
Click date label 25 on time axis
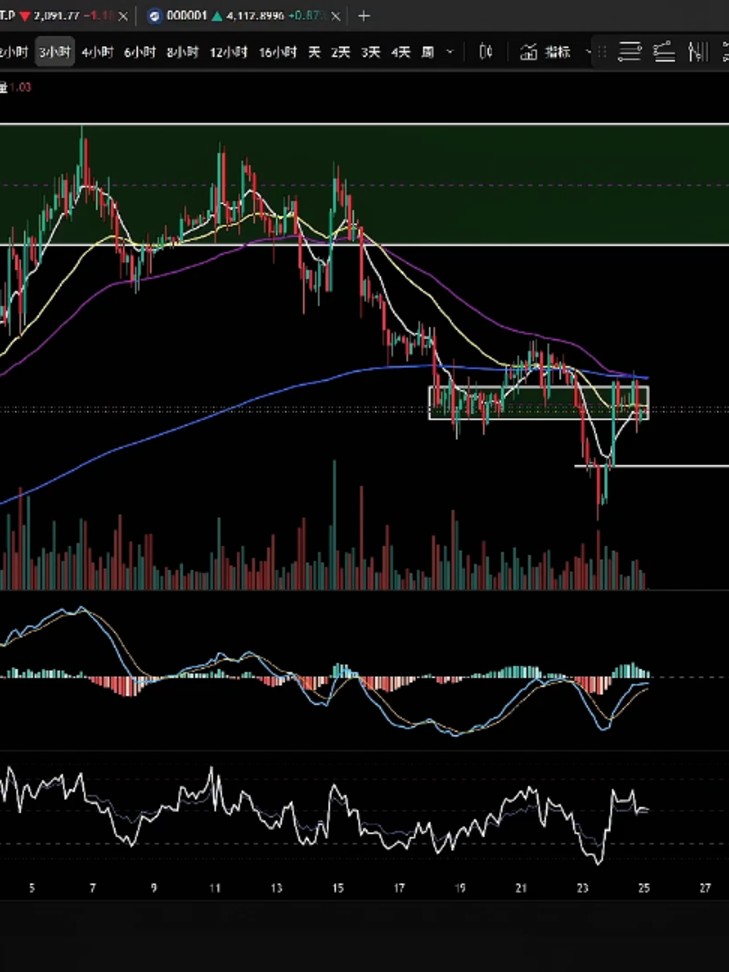click(x=643, y=888)
